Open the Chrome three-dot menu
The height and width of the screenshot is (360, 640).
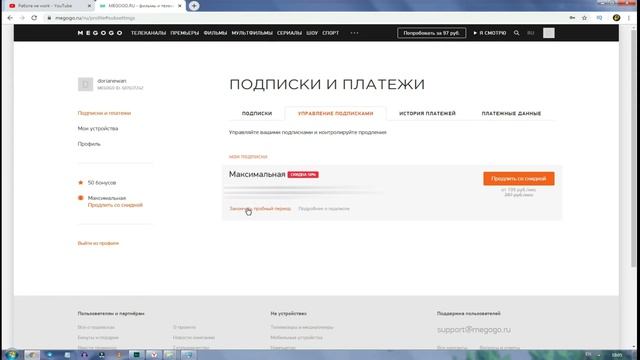tap(629, 18)
